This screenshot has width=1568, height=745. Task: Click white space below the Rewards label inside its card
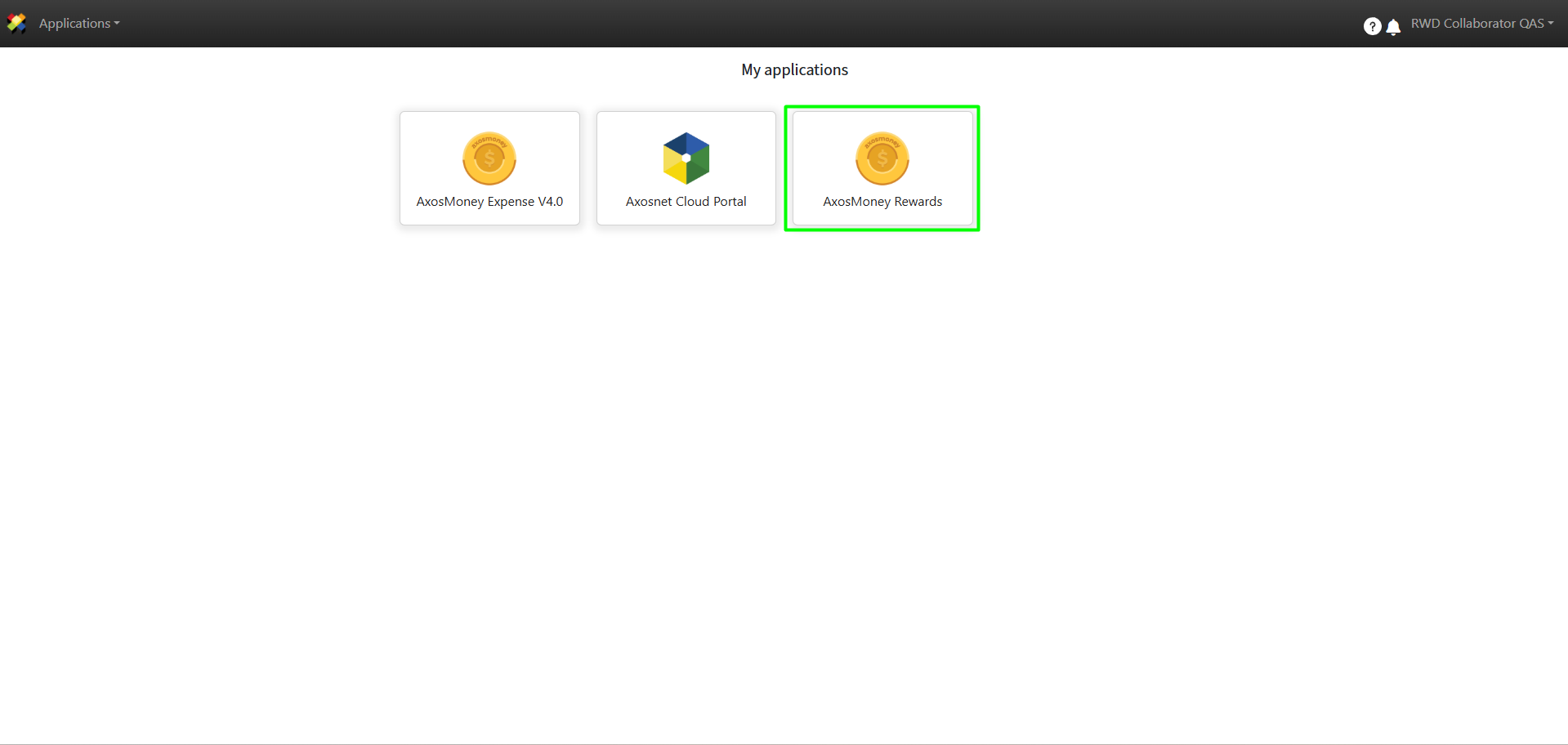point(882,217)
